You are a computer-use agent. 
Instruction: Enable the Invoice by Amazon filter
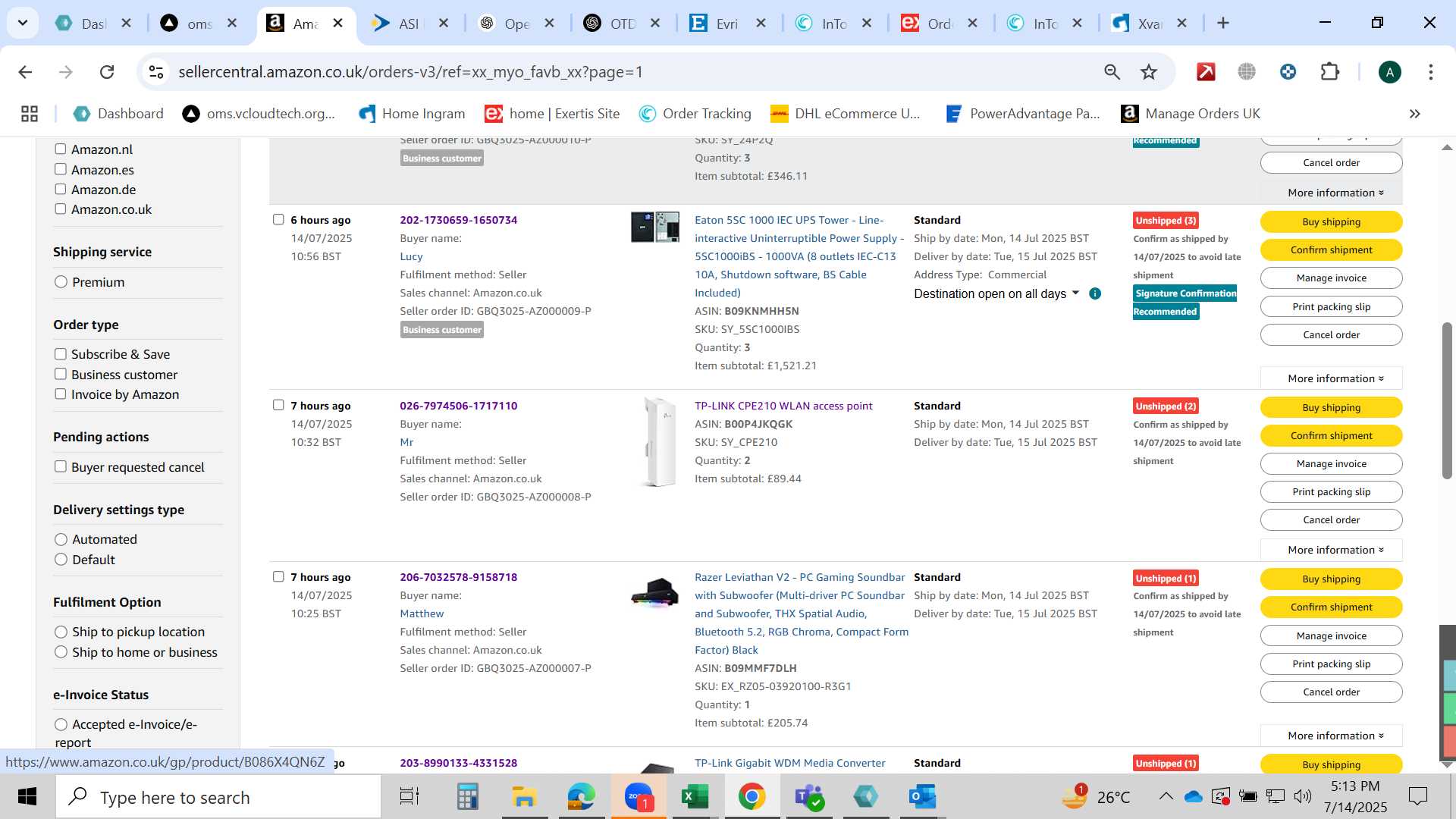click(x=61, y=394)
